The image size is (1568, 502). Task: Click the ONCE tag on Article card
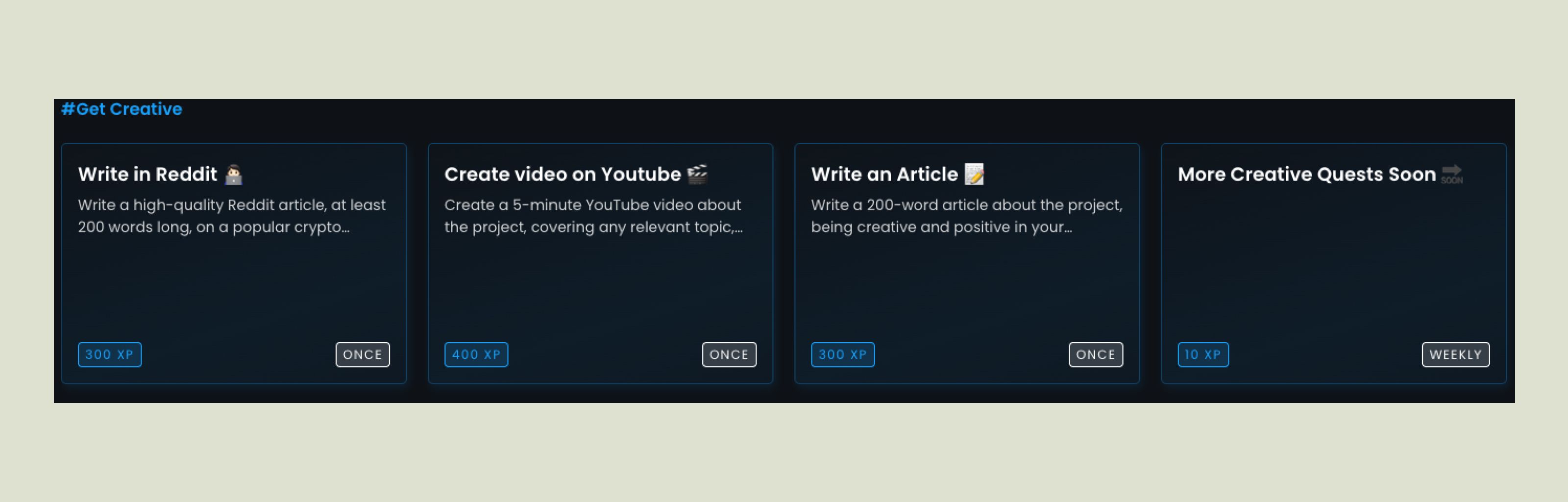(1096, 354)
